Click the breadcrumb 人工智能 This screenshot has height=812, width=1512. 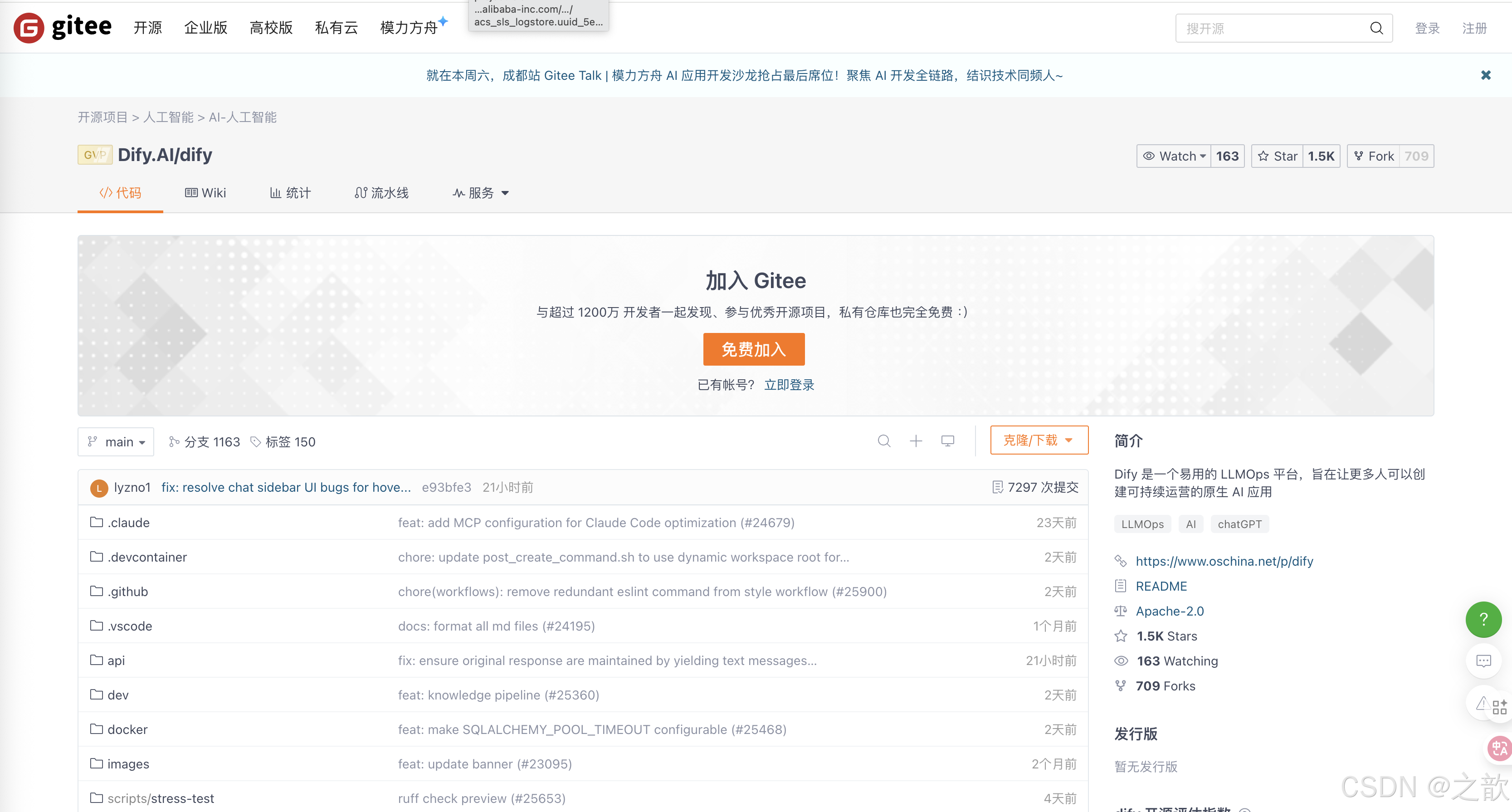point(168,117)
